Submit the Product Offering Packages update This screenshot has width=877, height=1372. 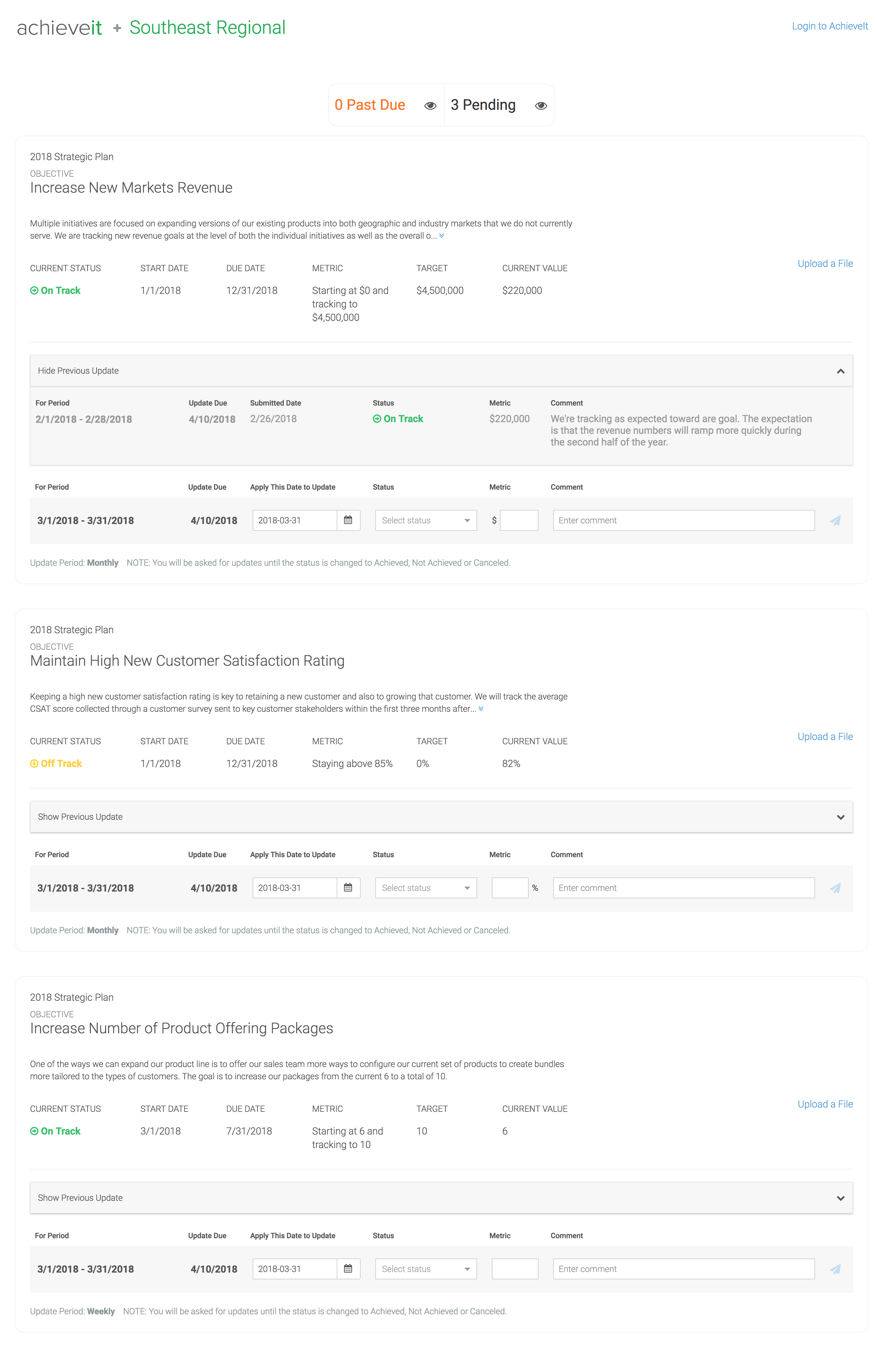[835, 1269]
